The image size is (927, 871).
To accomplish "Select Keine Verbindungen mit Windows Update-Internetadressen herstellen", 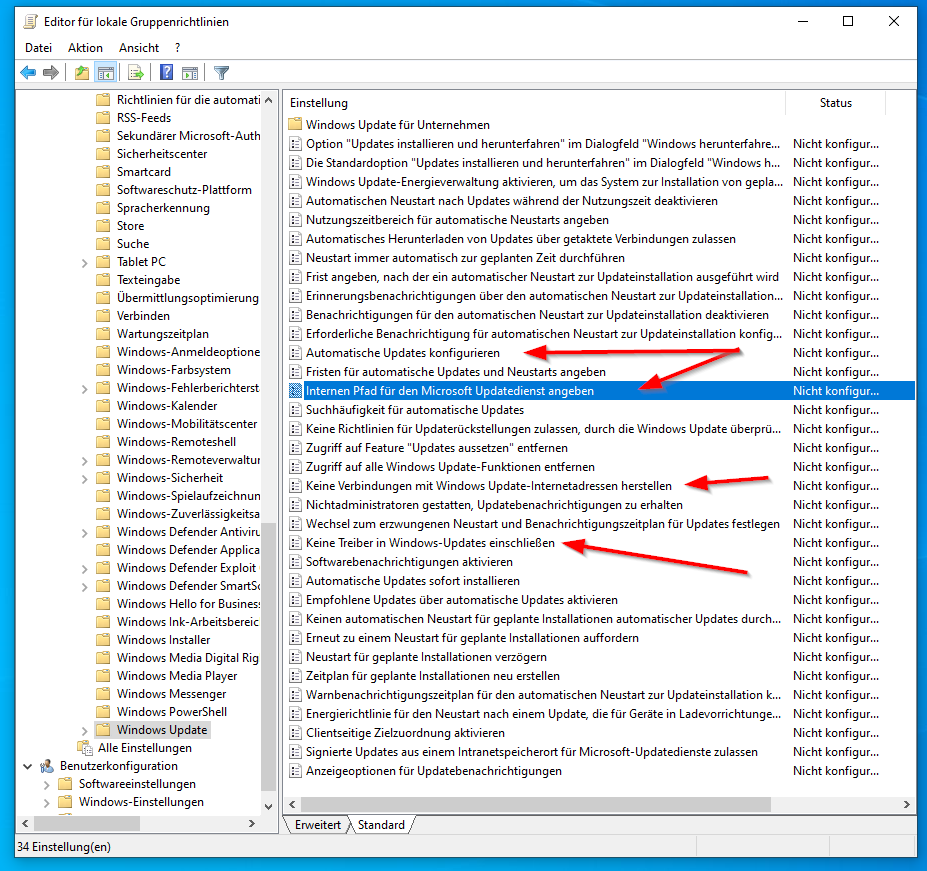I will (489, 486).
